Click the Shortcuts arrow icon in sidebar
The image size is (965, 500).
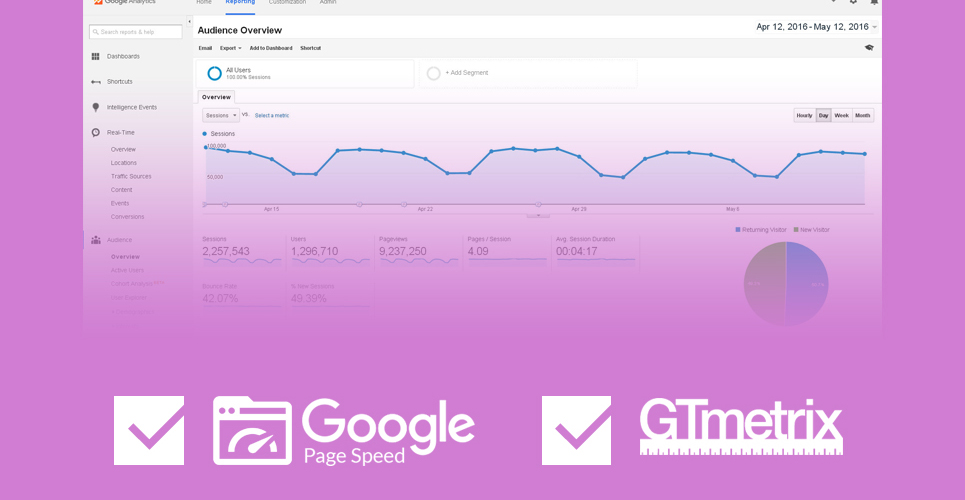95,82
